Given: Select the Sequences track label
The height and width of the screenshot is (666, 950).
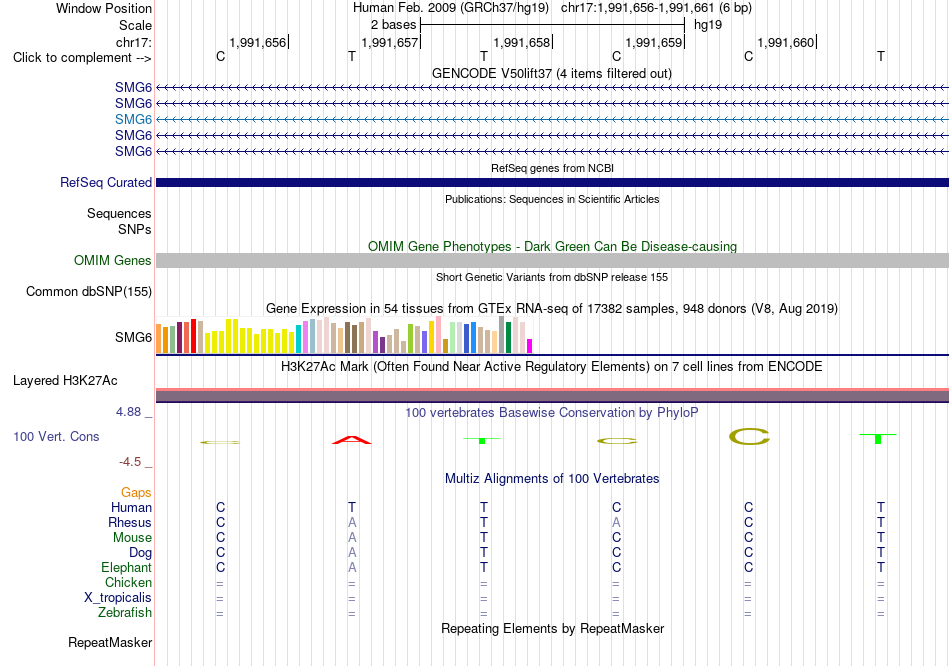Looking at the screenshot, I should [x=119, y=213].
